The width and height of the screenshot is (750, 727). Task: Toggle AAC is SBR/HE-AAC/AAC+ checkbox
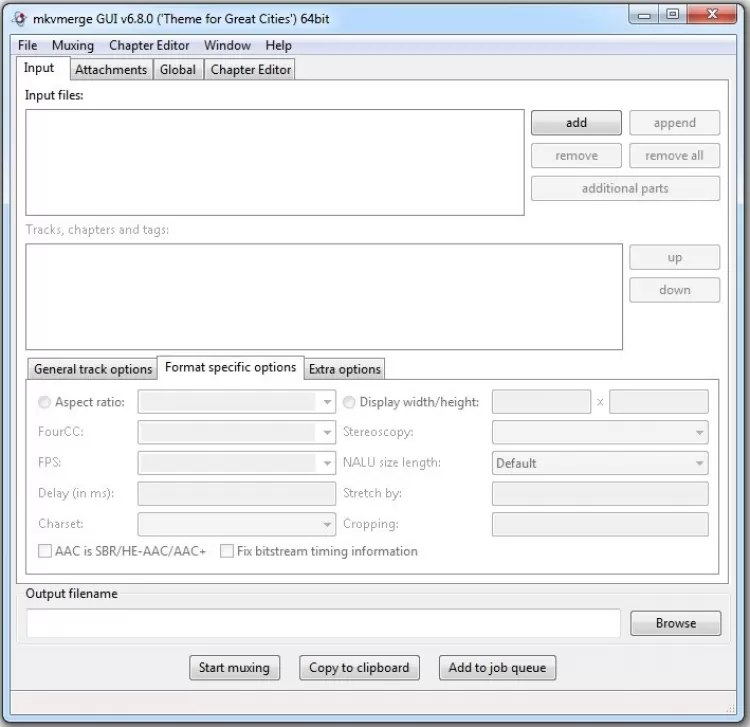45,551
